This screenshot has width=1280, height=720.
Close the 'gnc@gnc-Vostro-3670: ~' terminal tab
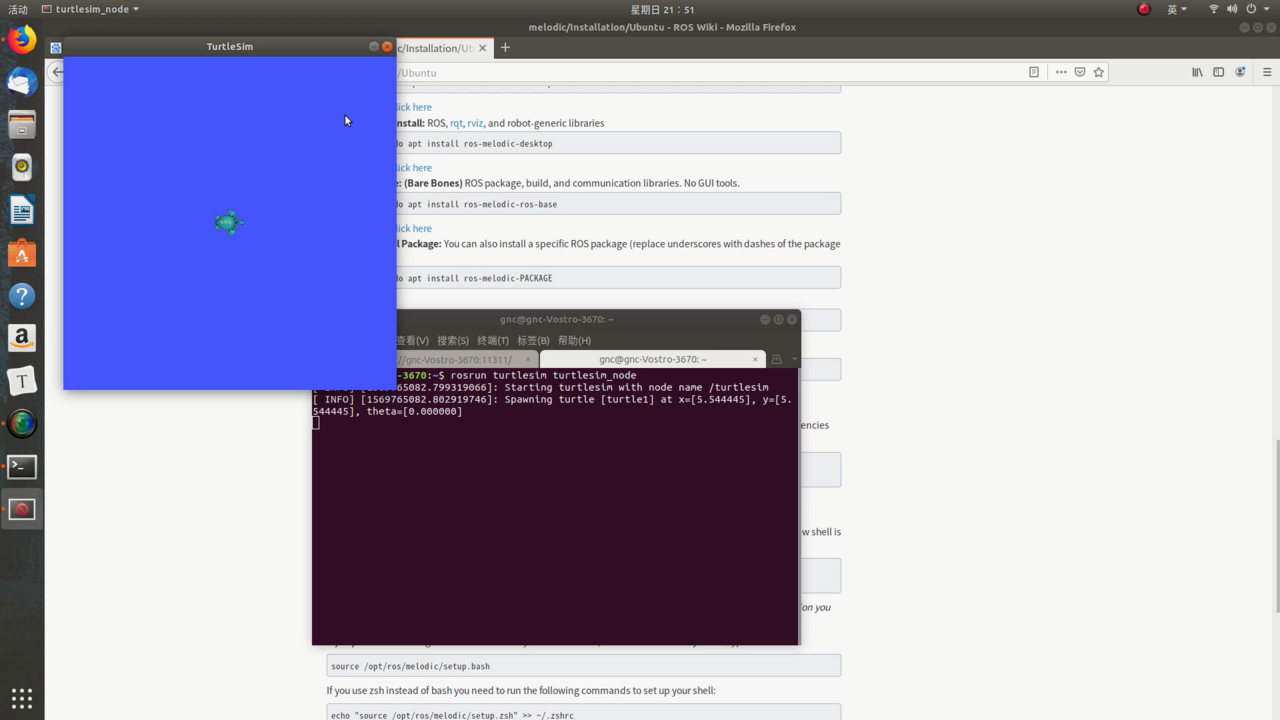pos(755,359)
